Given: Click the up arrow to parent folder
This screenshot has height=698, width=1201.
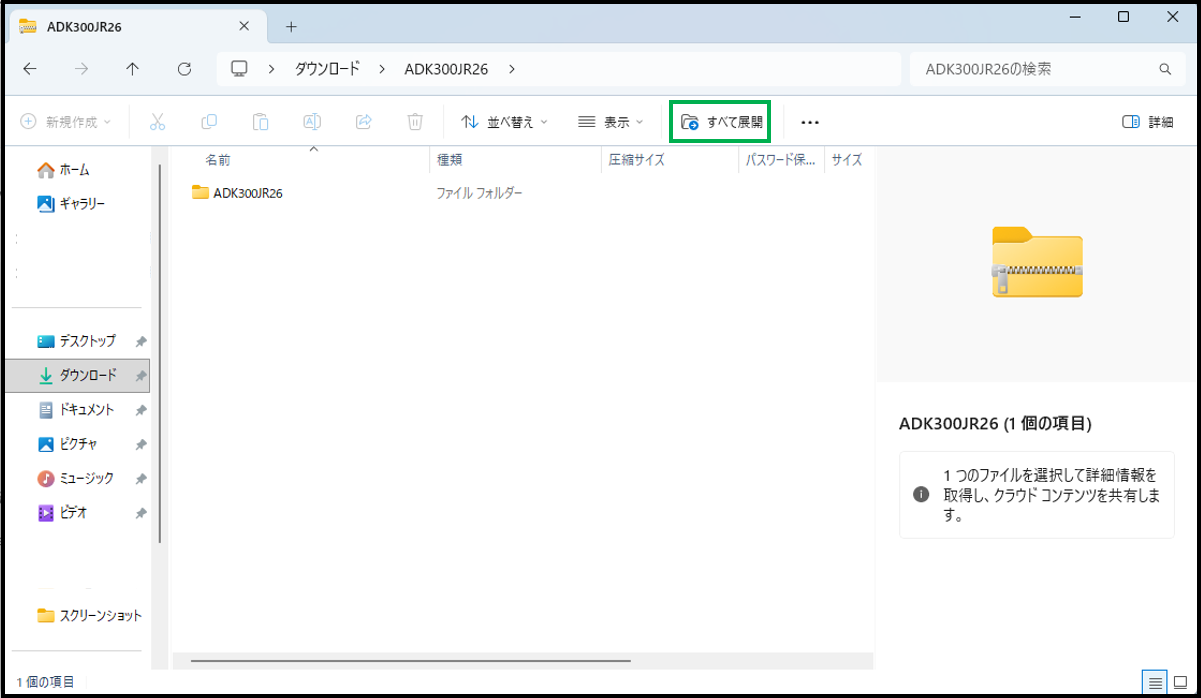Looking at the screenshot, I should coord(133,69).
